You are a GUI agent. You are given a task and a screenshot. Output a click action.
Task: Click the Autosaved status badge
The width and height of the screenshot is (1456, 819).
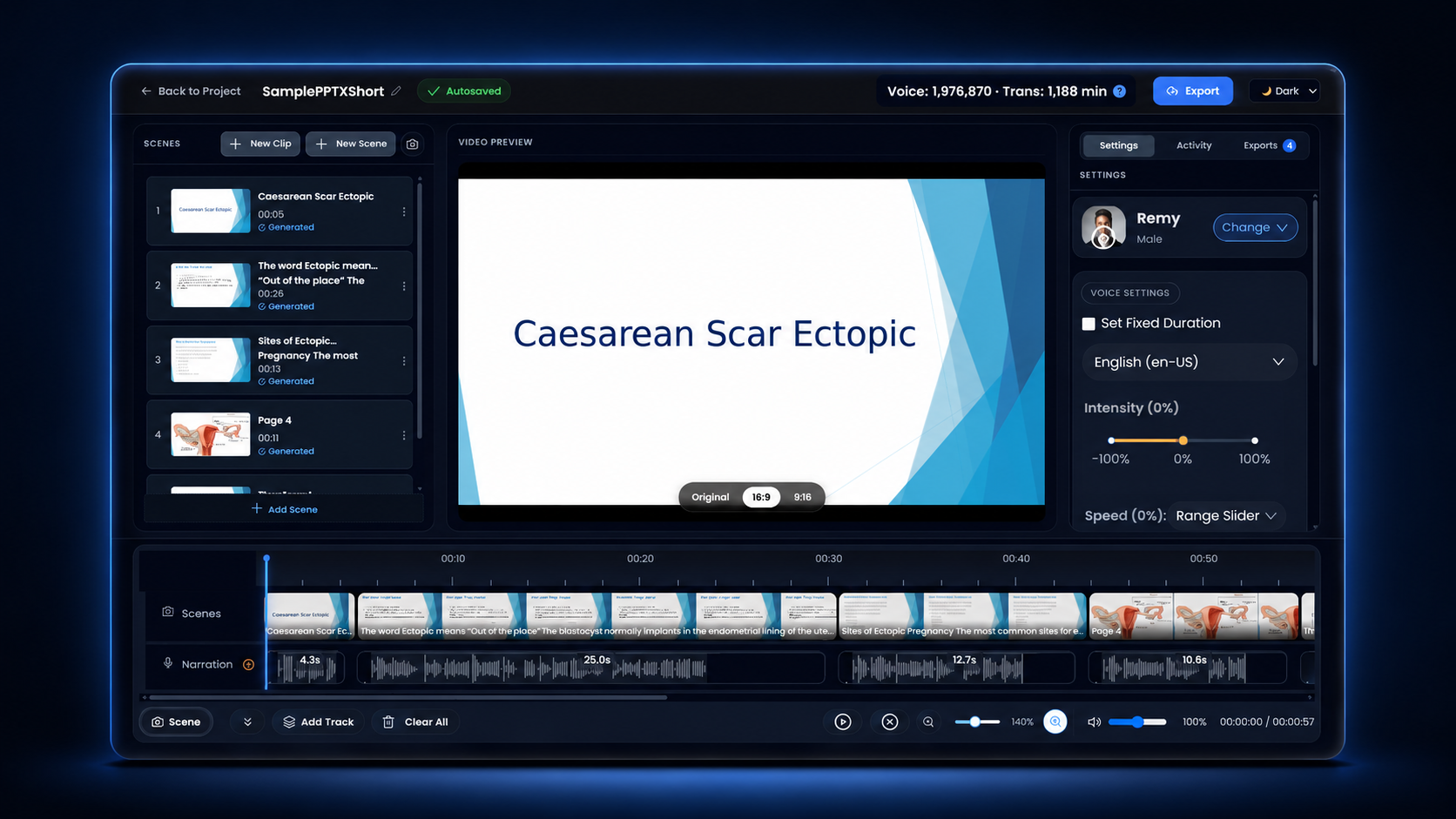tap(464, 91)
